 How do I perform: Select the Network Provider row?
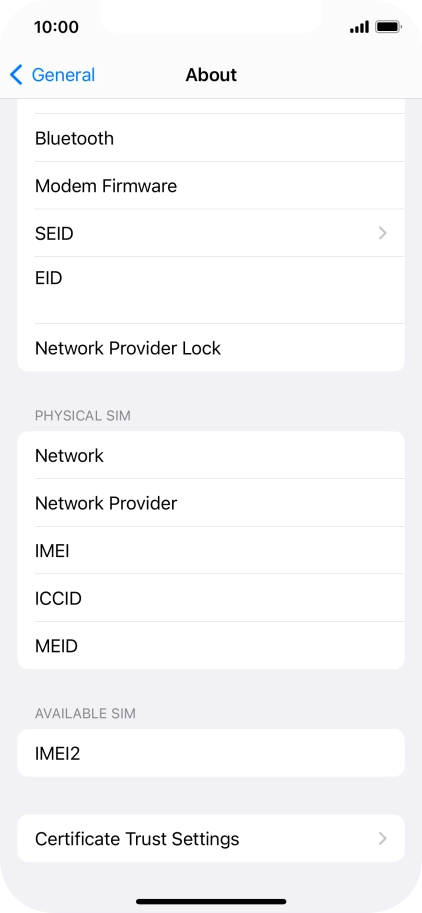211,503
